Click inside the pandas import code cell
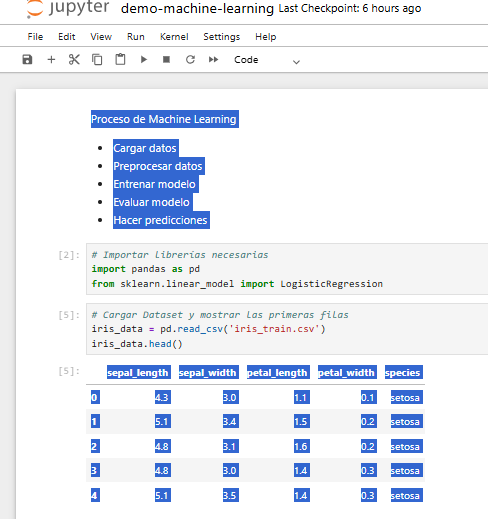 point(287,269)
